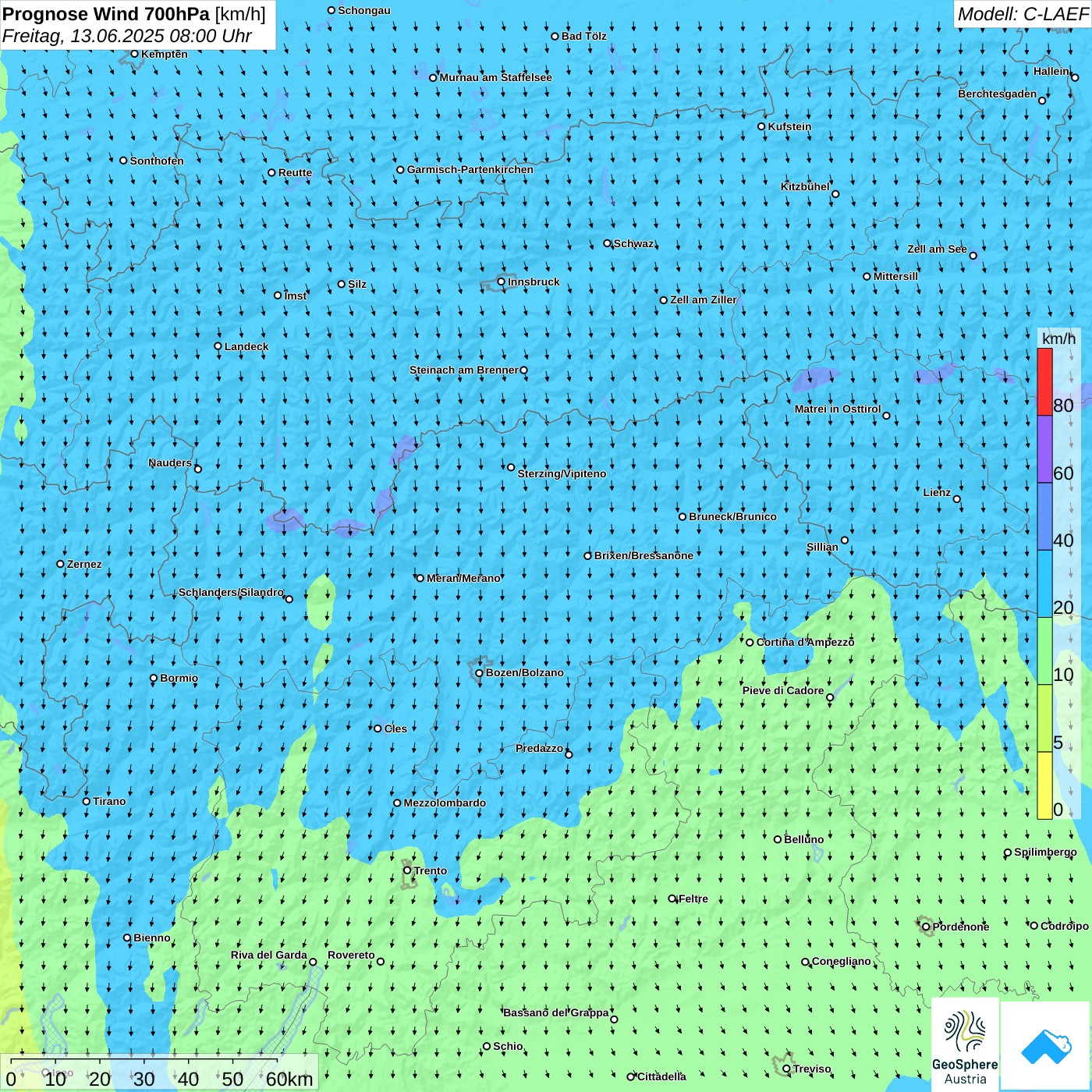1092x1092 pixels.
Task: Click the 'Schio' label
Action: (508, 1046)
